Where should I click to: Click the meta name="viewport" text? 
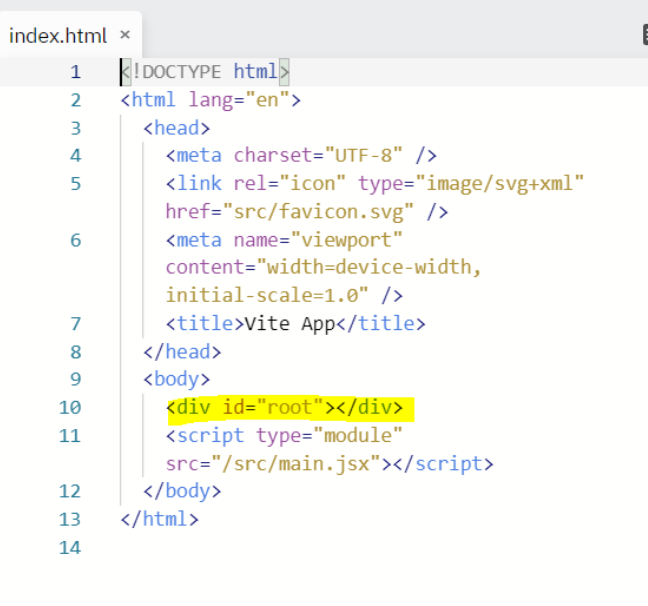284,240
